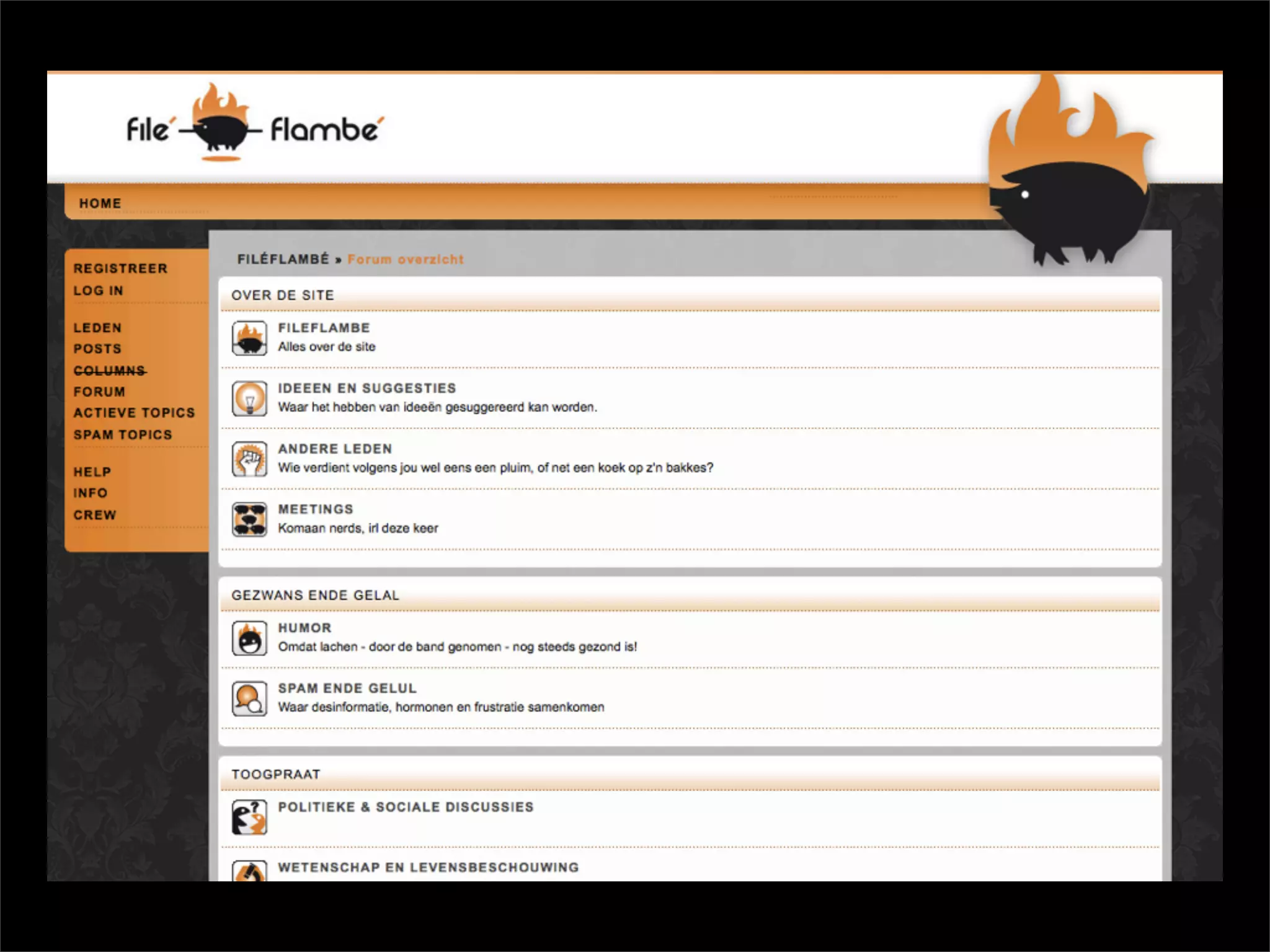
Task: Click 'Omdat lachen - door de band' description
Action: click(x=458, y=646)
